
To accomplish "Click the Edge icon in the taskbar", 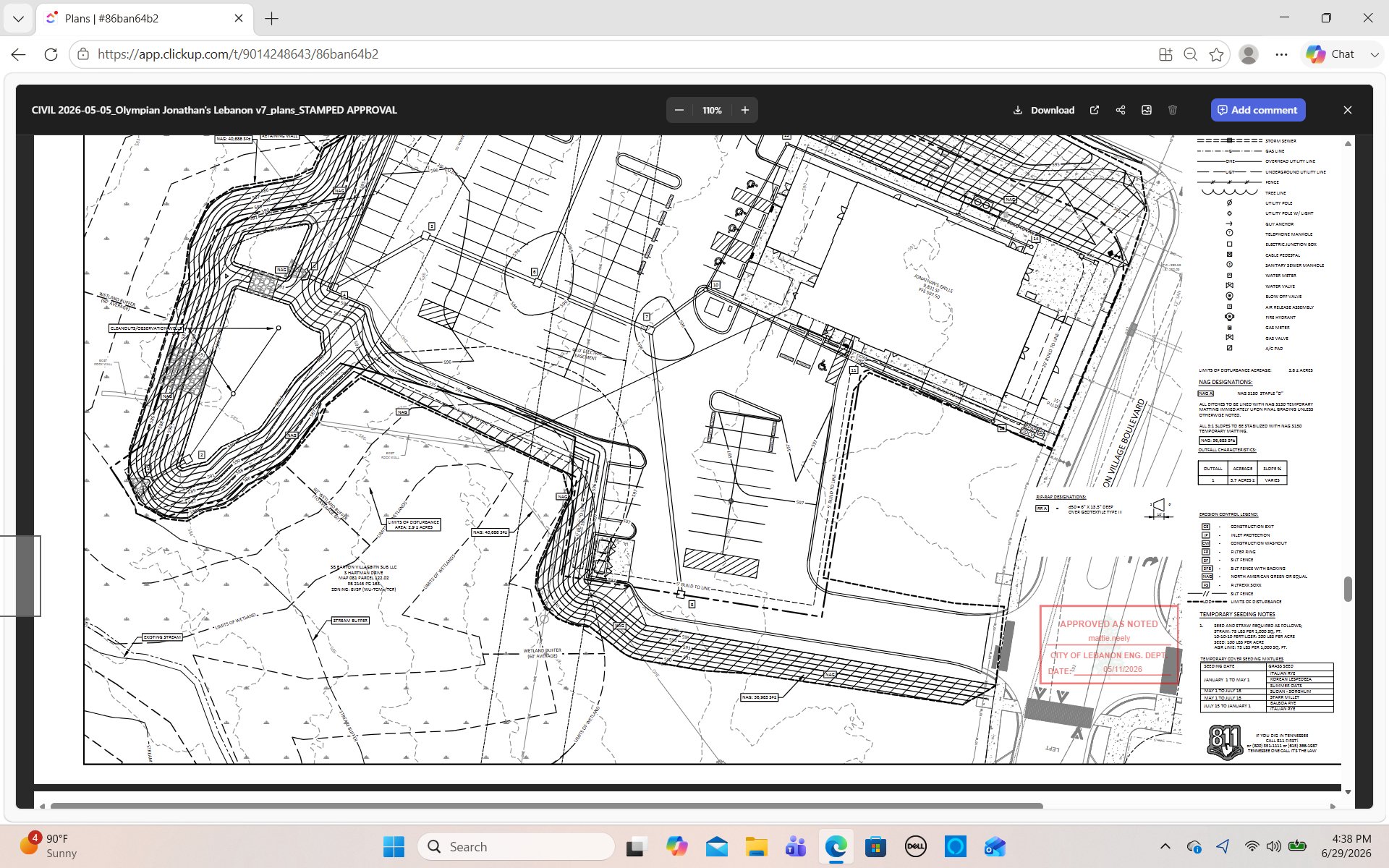I will 836,846.
